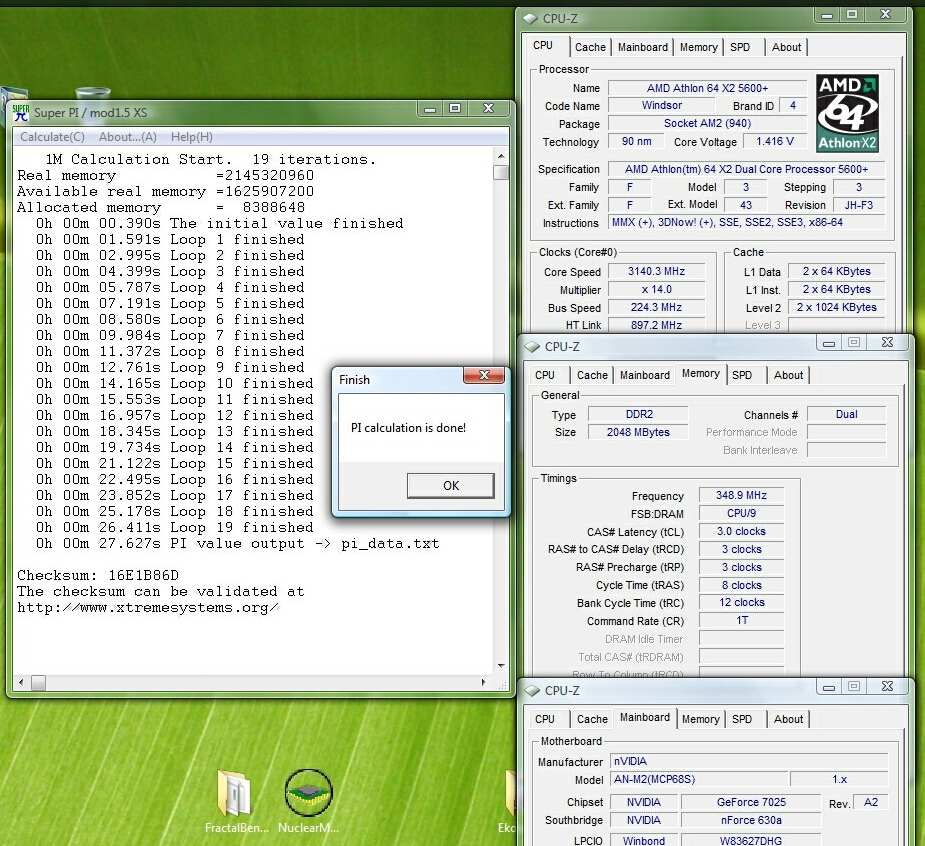Open the FractalBen... folder on desktop

coord(236,801)
